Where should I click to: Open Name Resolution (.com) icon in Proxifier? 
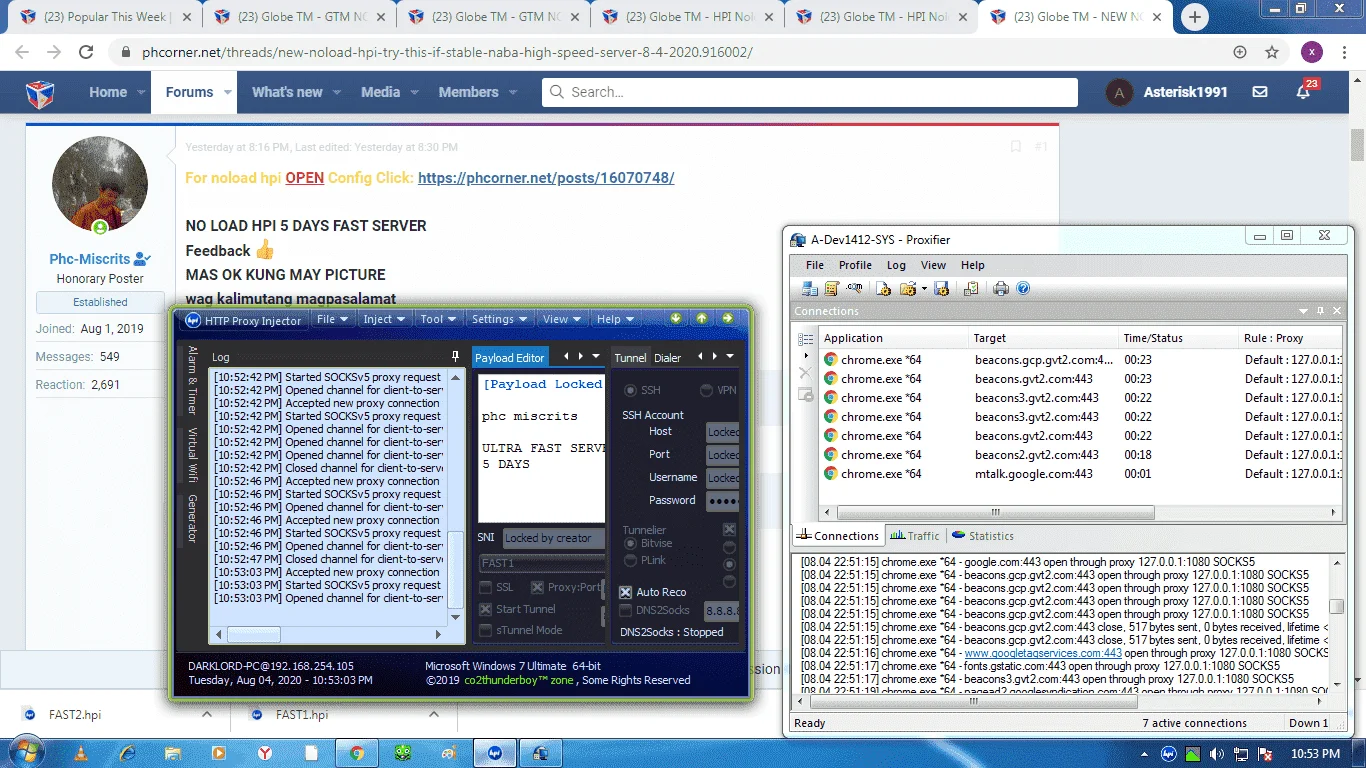(855, 288)
